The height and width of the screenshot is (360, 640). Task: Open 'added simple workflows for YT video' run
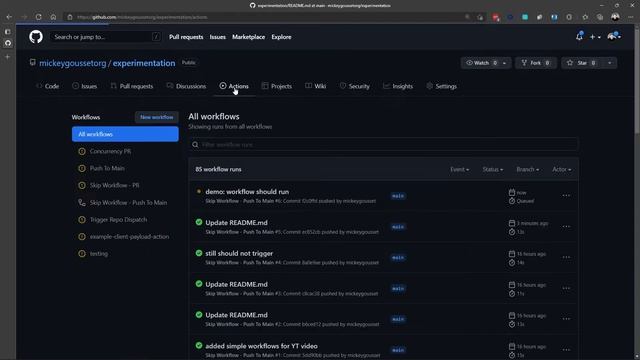pos(261,346)
